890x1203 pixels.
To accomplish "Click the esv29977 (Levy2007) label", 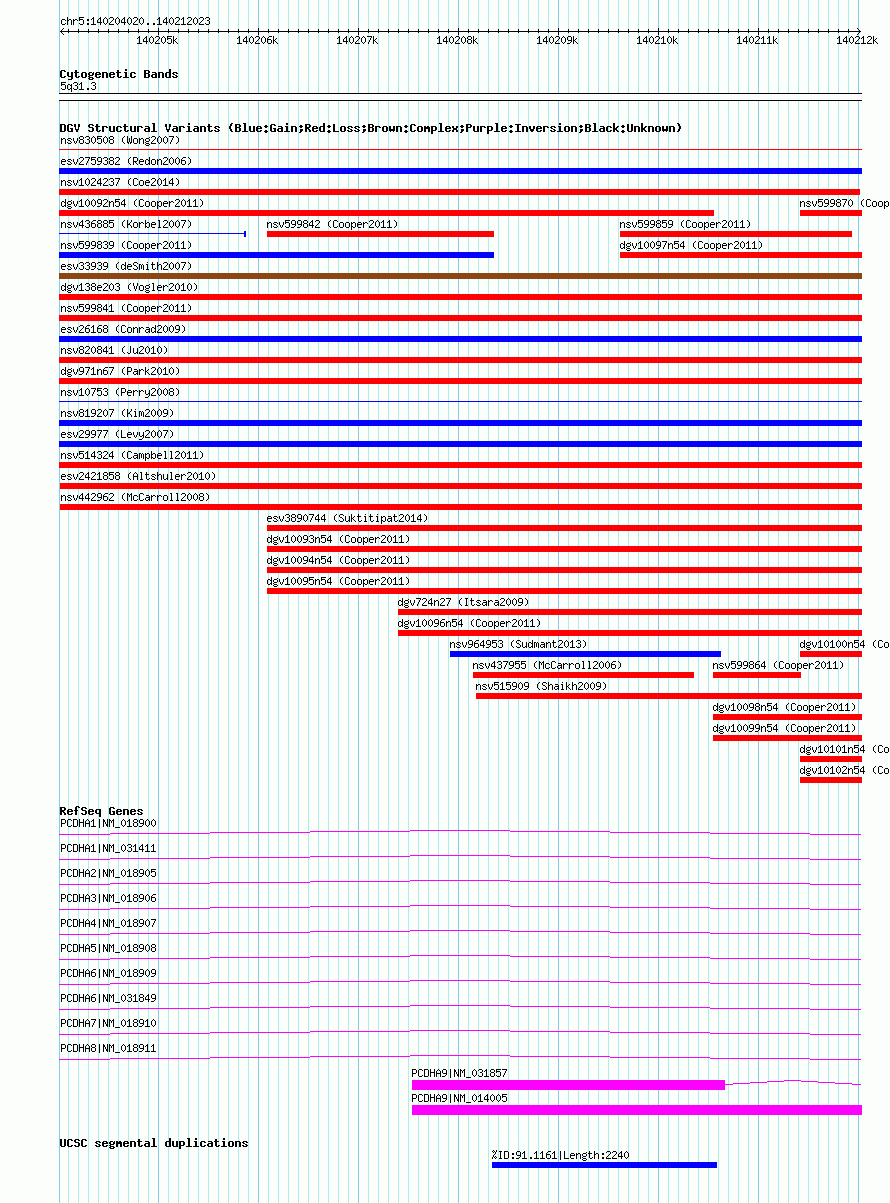I will tap(117, 434).
